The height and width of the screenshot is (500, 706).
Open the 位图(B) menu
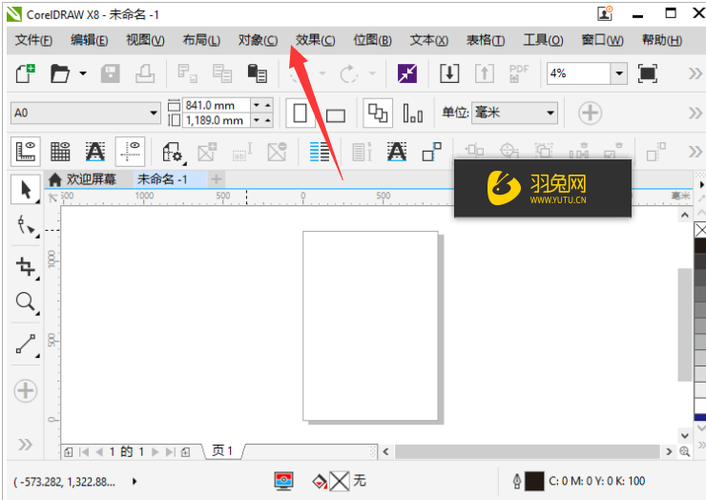point(372,41)
